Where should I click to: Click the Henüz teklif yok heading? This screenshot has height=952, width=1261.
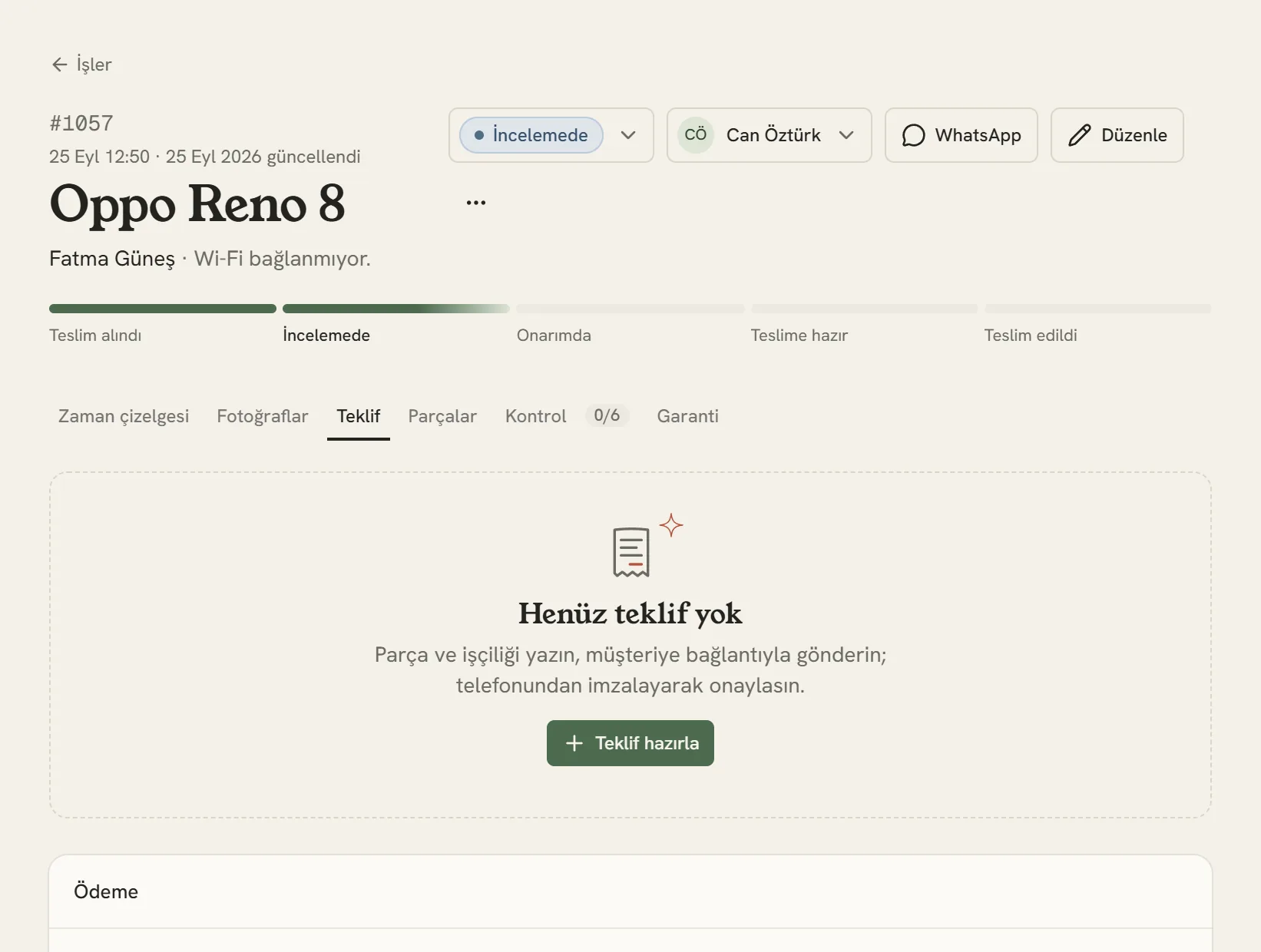630,613
